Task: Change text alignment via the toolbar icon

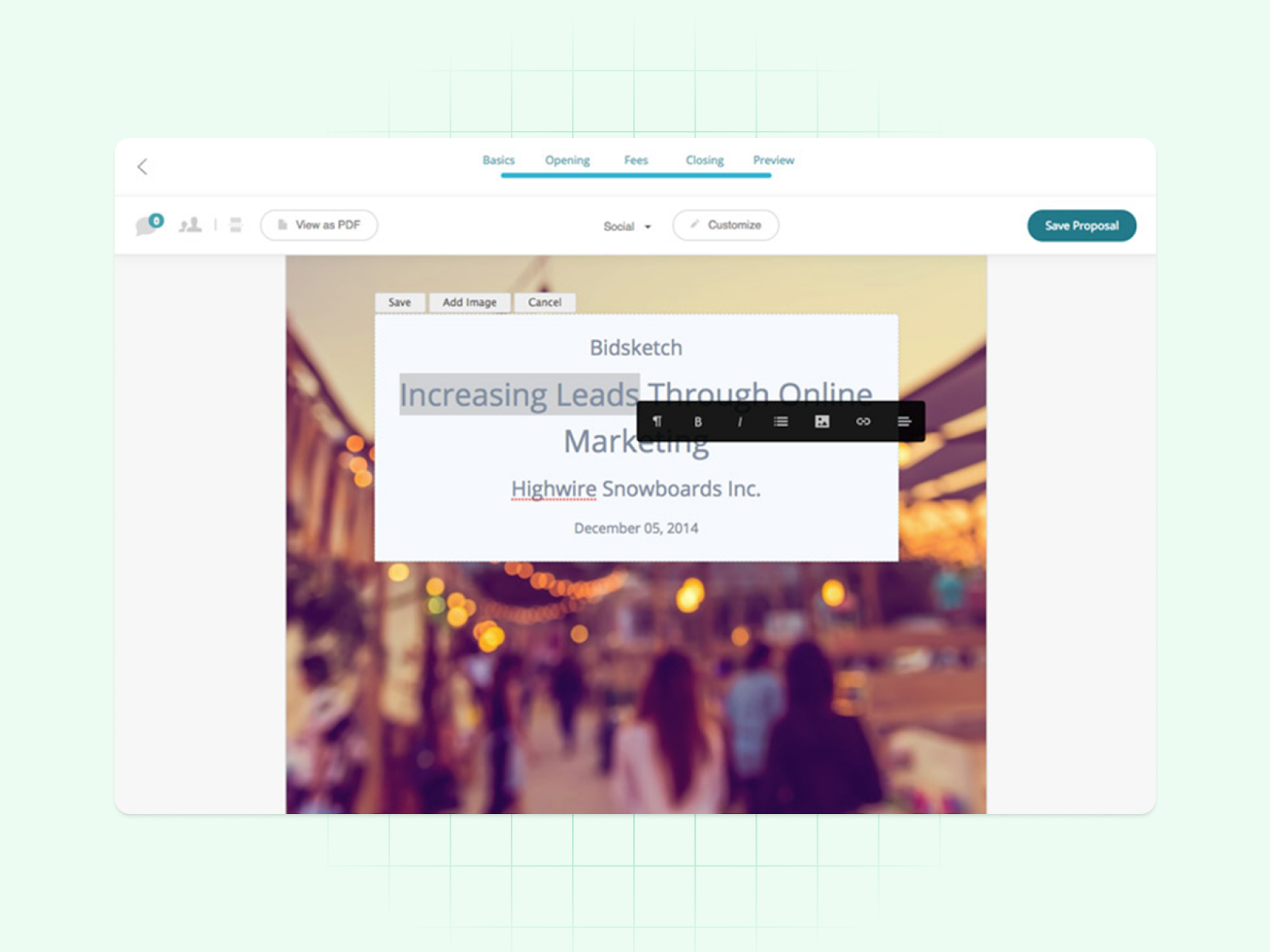Action: pyautogui.click(x=904, y=421)
